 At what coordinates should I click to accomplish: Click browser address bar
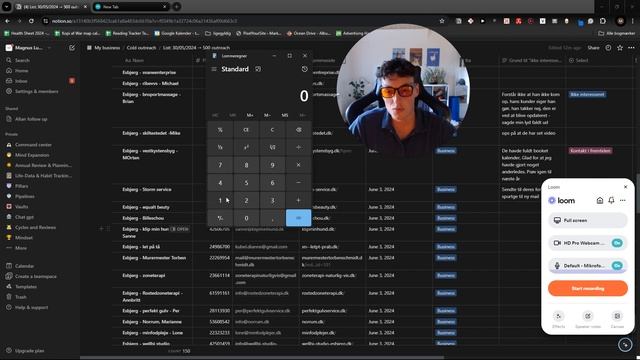pos(241,21)
